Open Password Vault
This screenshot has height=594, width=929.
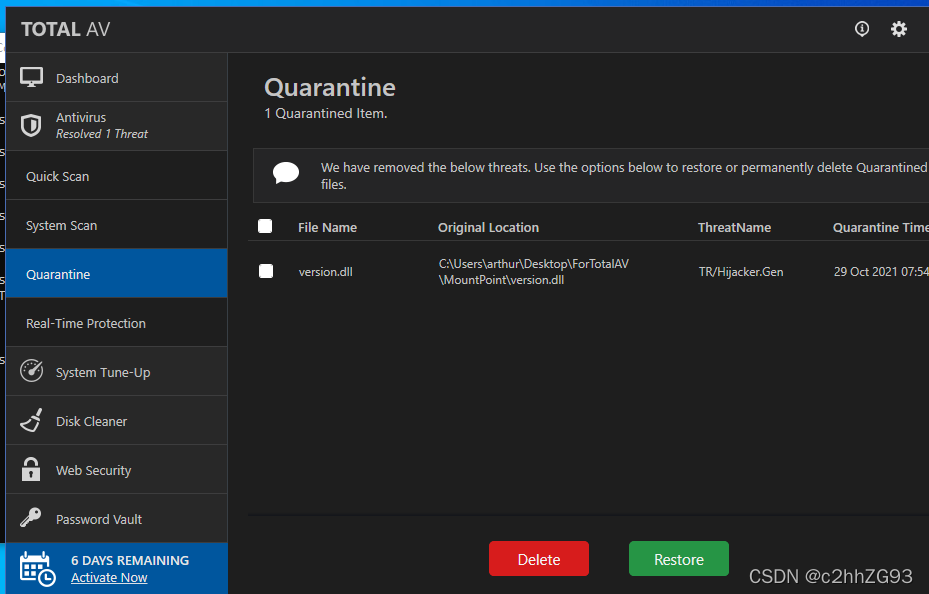point(117,519)
